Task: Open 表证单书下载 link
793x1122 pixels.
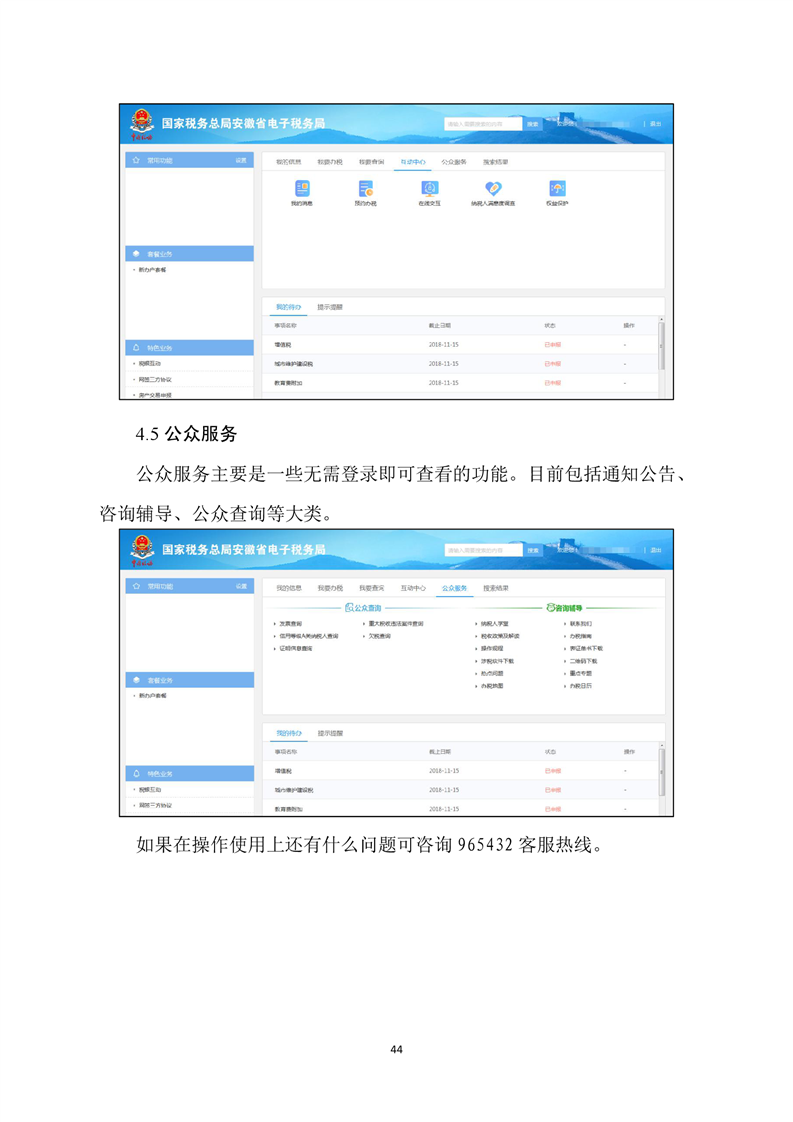Action: coord(586,648)
